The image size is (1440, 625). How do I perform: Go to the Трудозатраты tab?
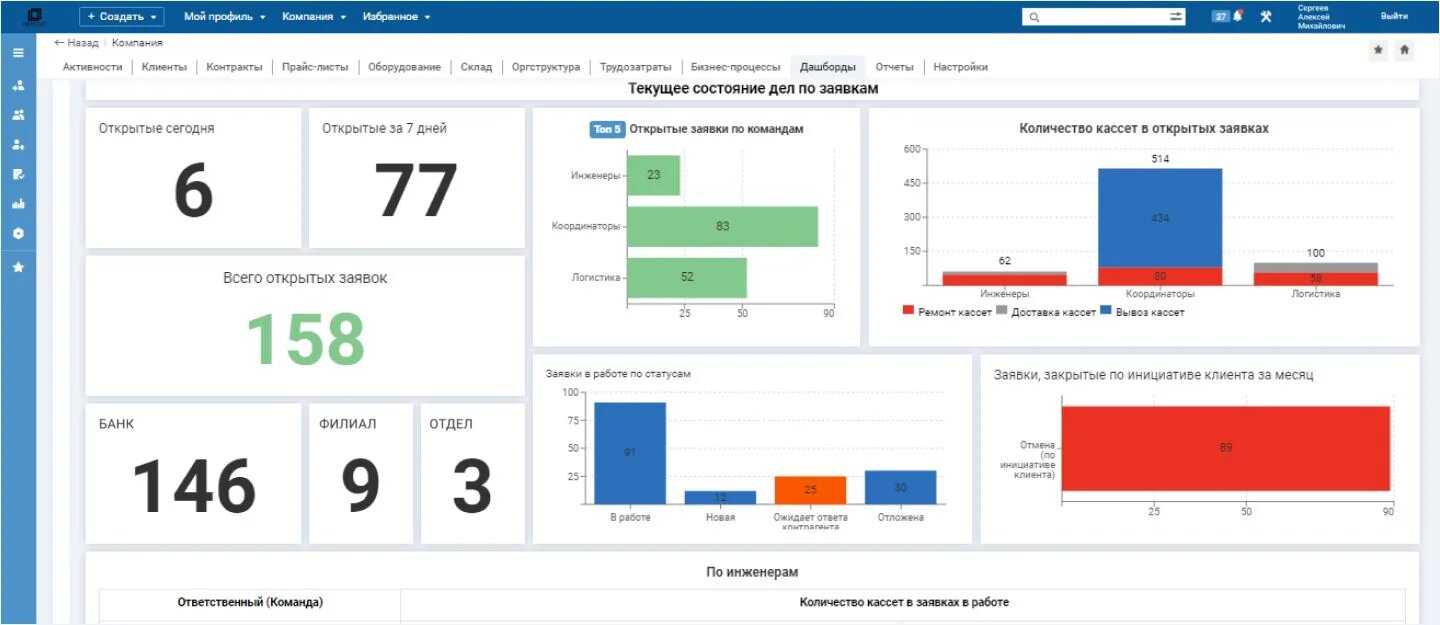(x=635, y=67)
